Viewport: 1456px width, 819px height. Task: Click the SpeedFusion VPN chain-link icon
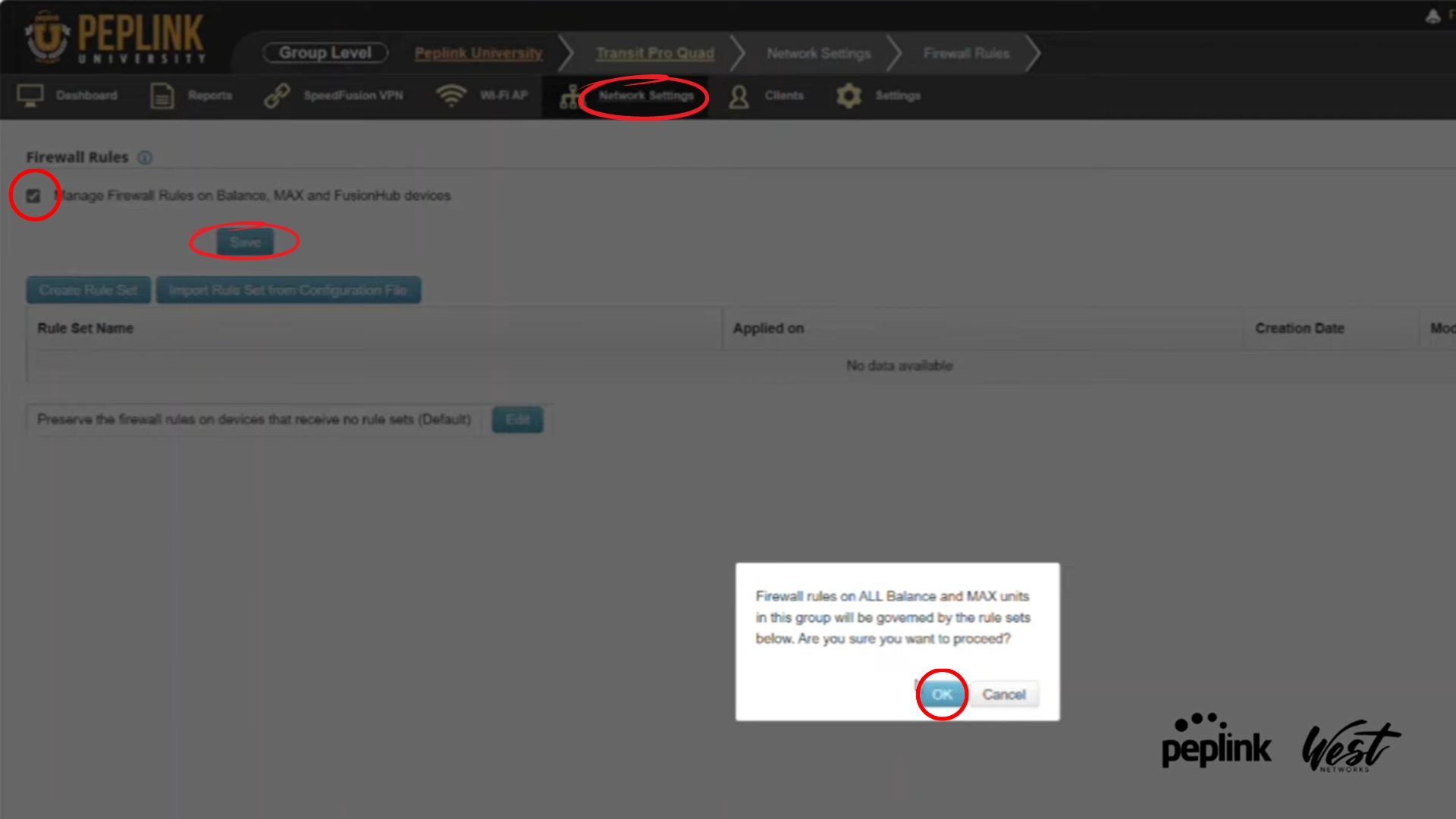click(277, 96)
